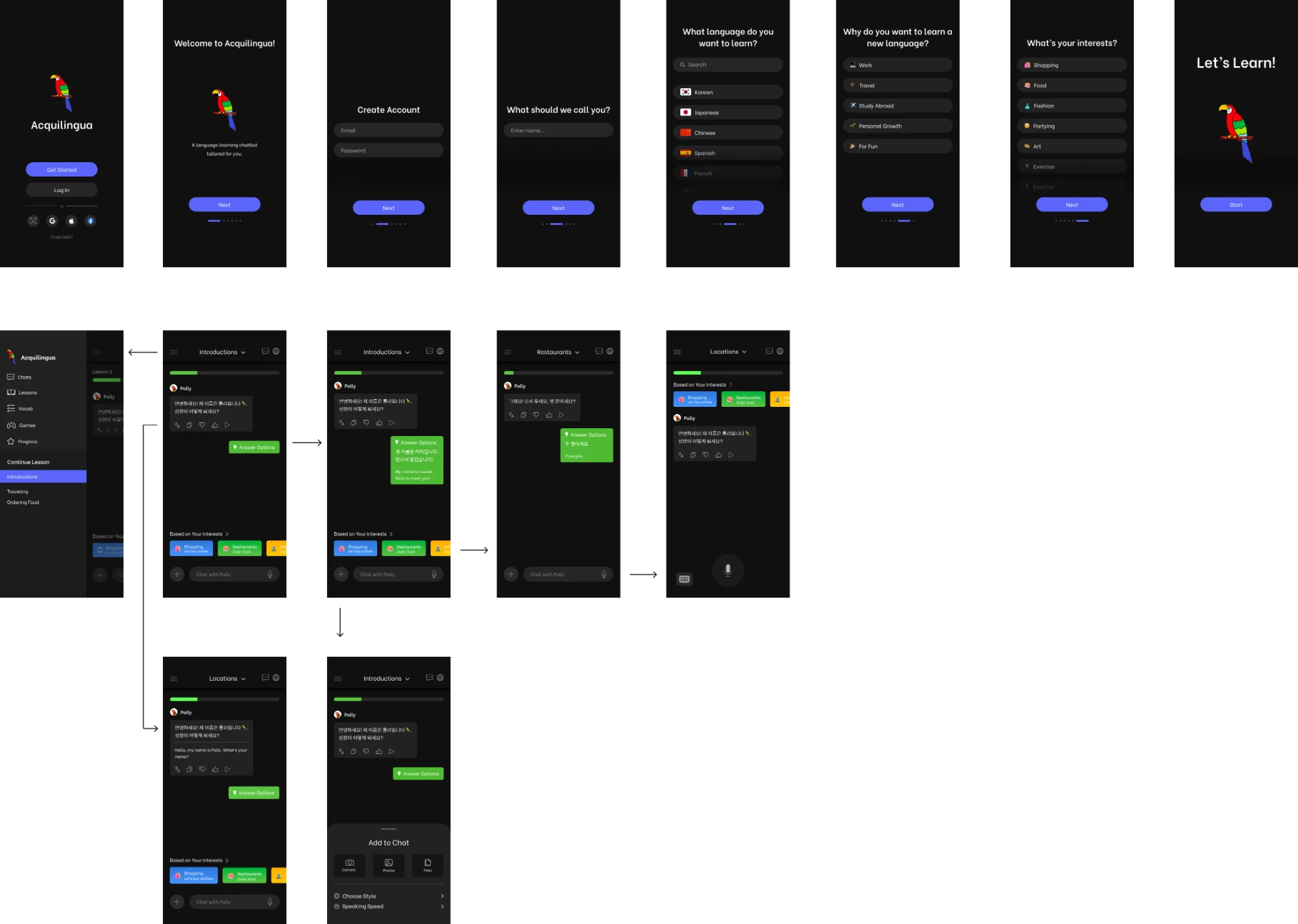Click page indicator dots on Welcome screen
1298x924 pixels.
[225, 221]
